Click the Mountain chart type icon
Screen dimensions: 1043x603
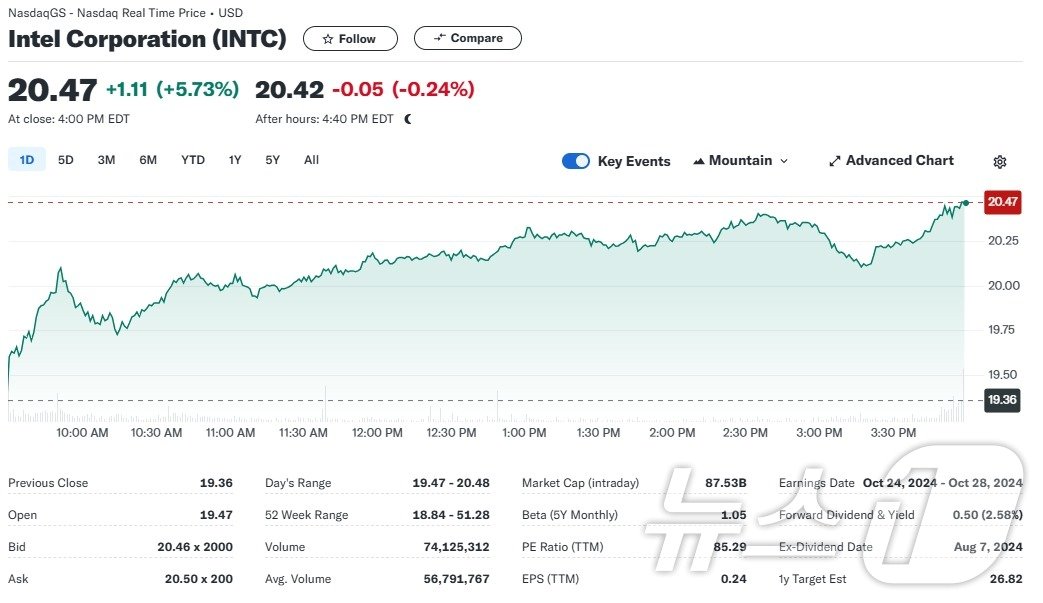(699, 161)
